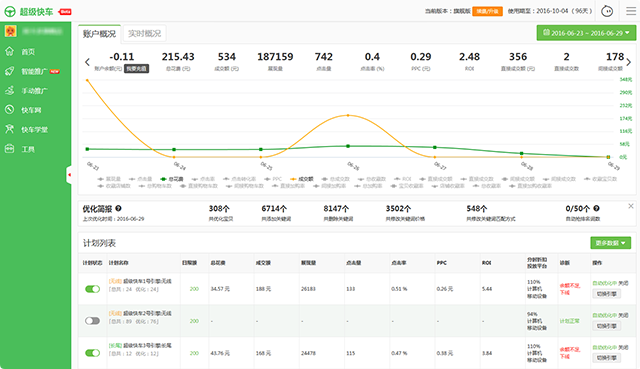The image size is (640, 369).
Task: Enable the 超级快车2号引擎 plan switch
Action: point(92,321)
